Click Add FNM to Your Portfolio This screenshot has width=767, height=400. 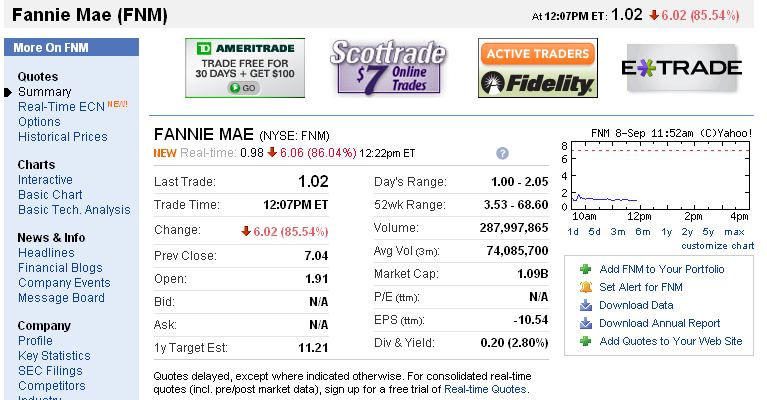coord(662,269)
